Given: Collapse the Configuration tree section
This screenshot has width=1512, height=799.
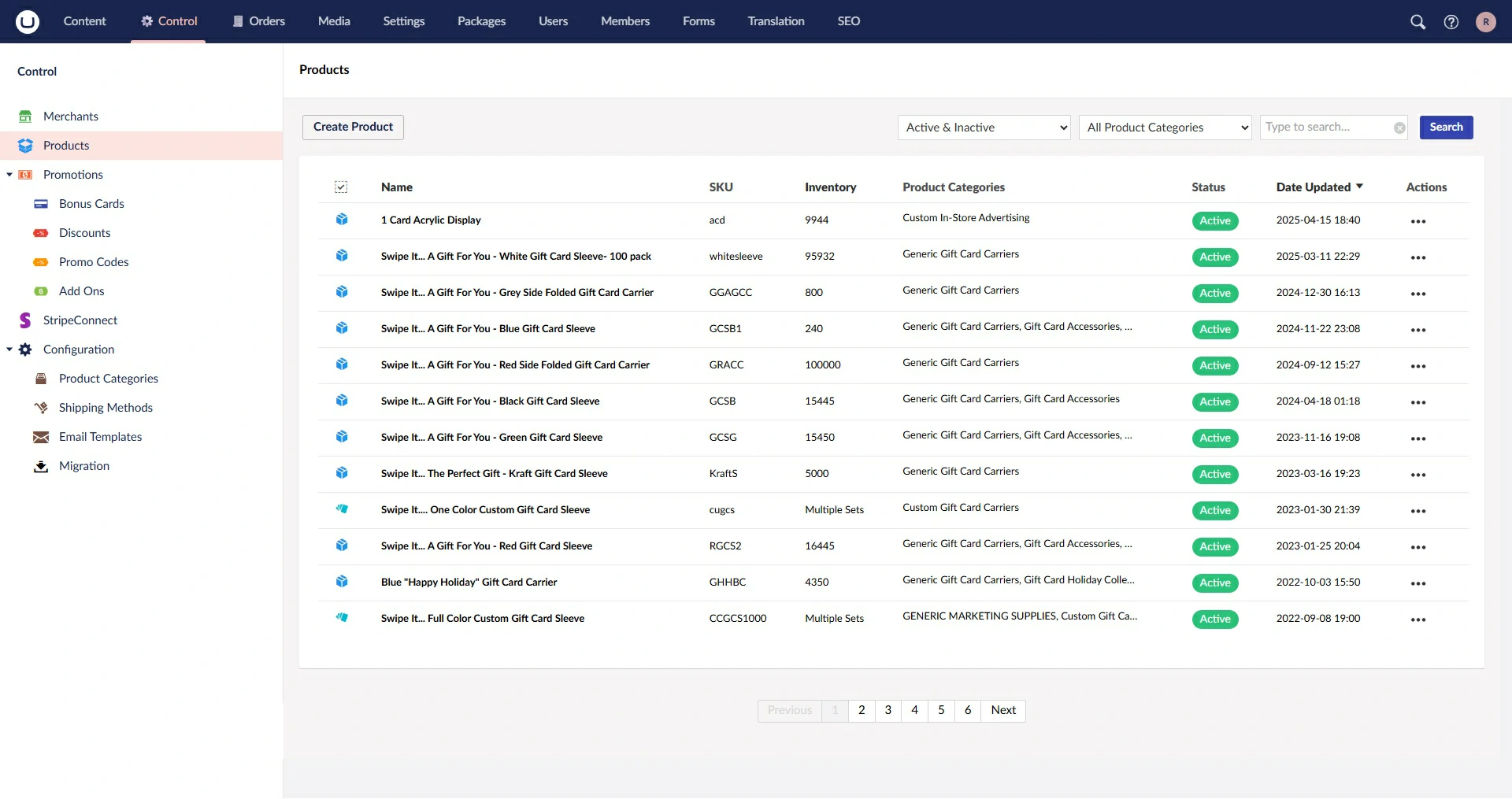Looking at the screenshot, I should [x=9, y=350].
